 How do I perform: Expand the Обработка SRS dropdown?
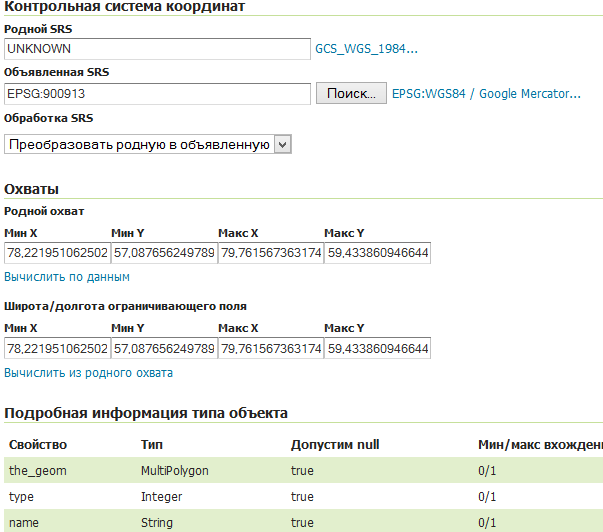coord(148,144)
